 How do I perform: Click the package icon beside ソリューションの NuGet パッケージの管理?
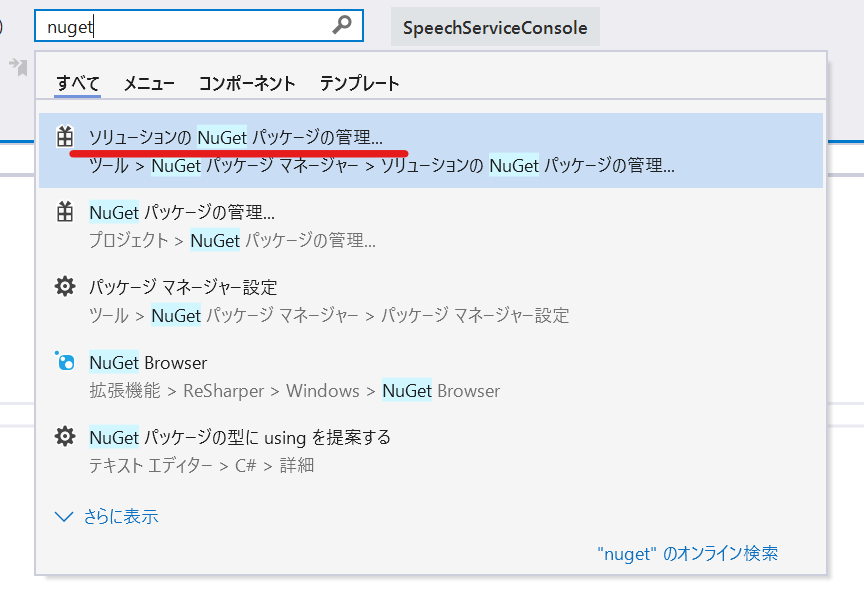coord(65,137)
